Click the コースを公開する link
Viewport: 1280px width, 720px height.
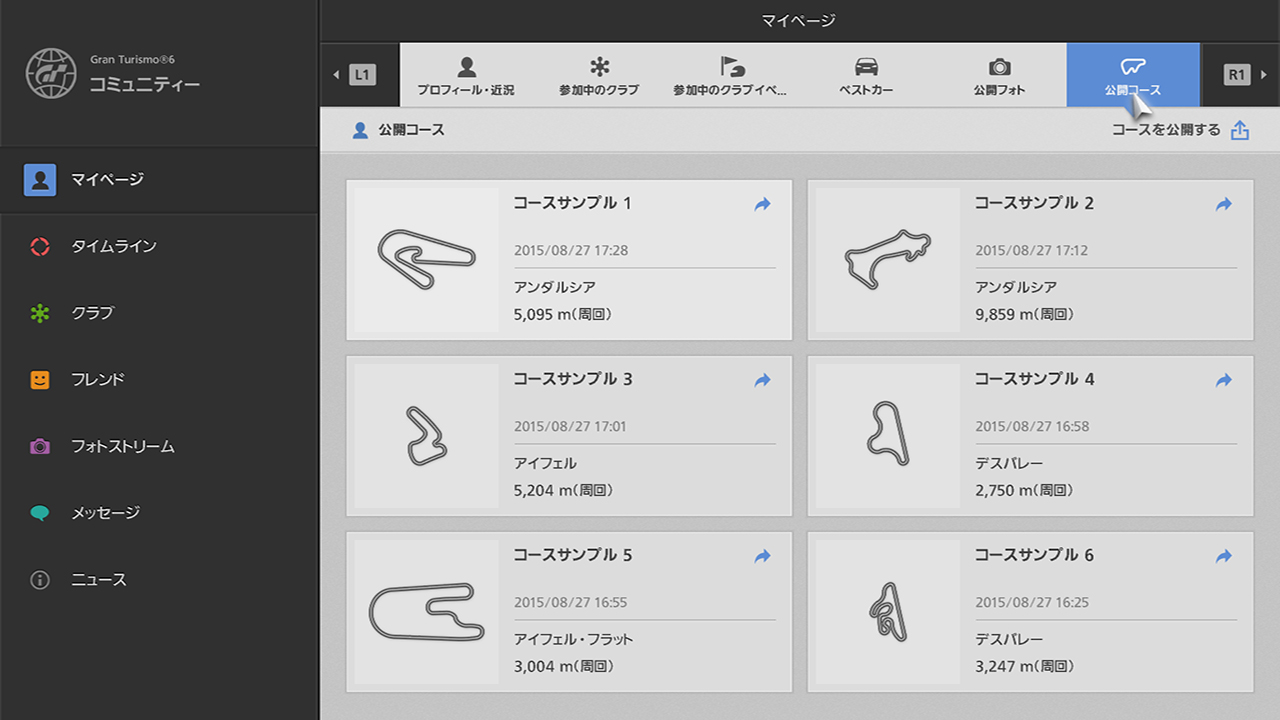[x=1166, y=130]
